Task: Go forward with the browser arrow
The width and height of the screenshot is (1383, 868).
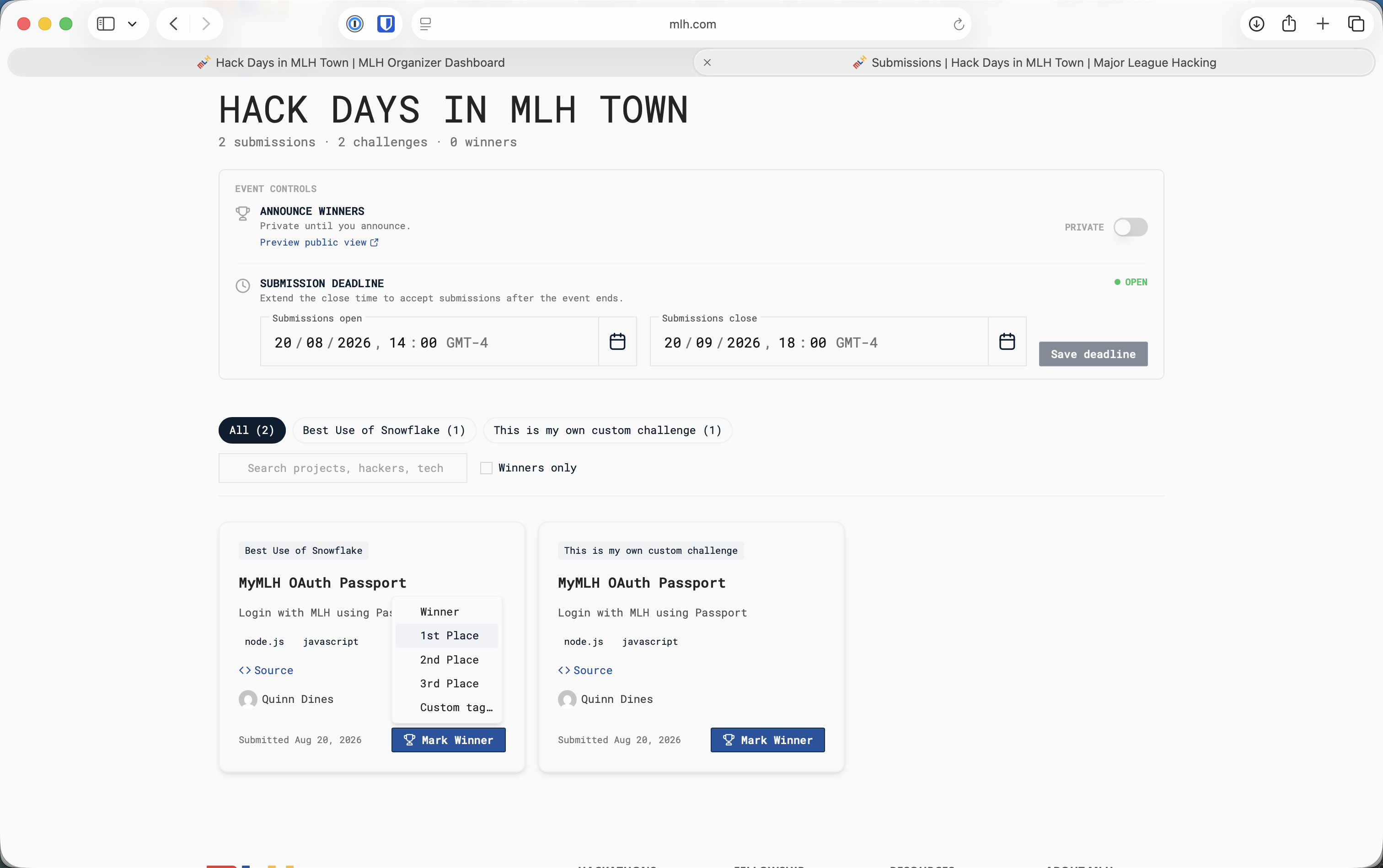Action: (x=205, y=24)
